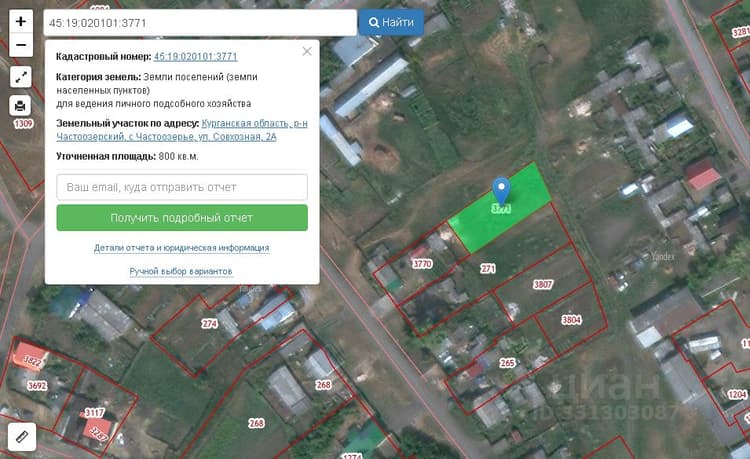This screenshot has height=459, width=750.
Task: Select parcel label 3822 on the map
Action: tap(33, 361)
